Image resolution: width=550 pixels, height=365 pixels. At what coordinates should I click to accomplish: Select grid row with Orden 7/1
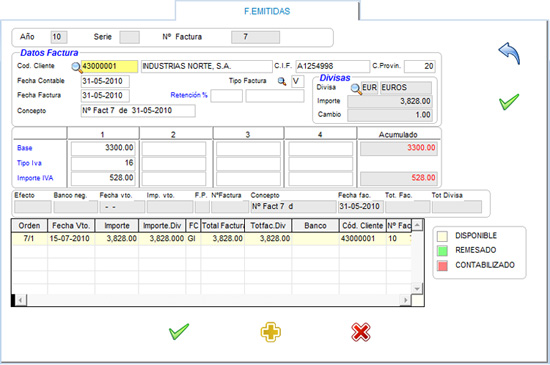click(x=212, y=239)
